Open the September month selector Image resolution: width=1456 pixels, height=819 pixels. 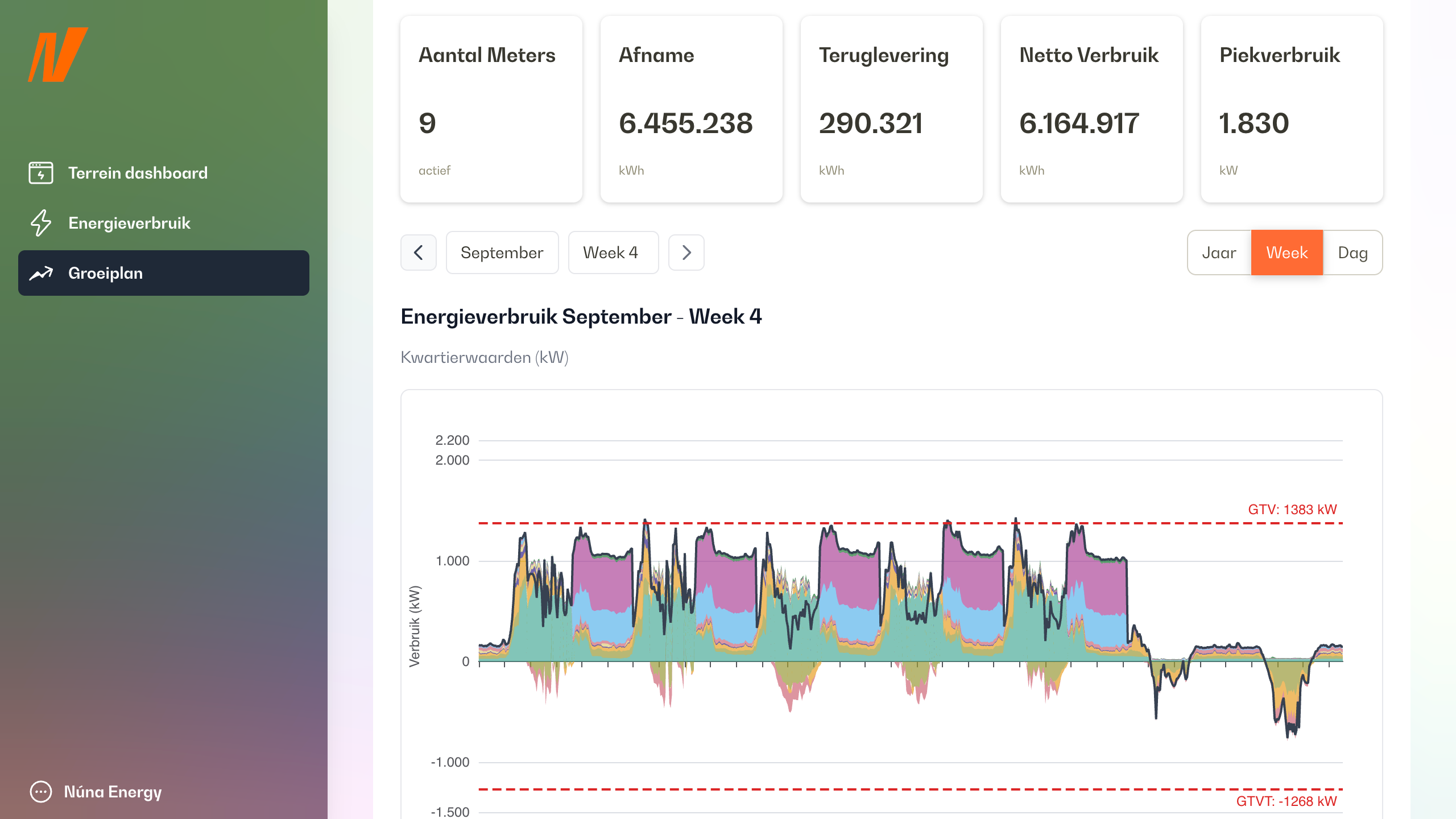502,252
